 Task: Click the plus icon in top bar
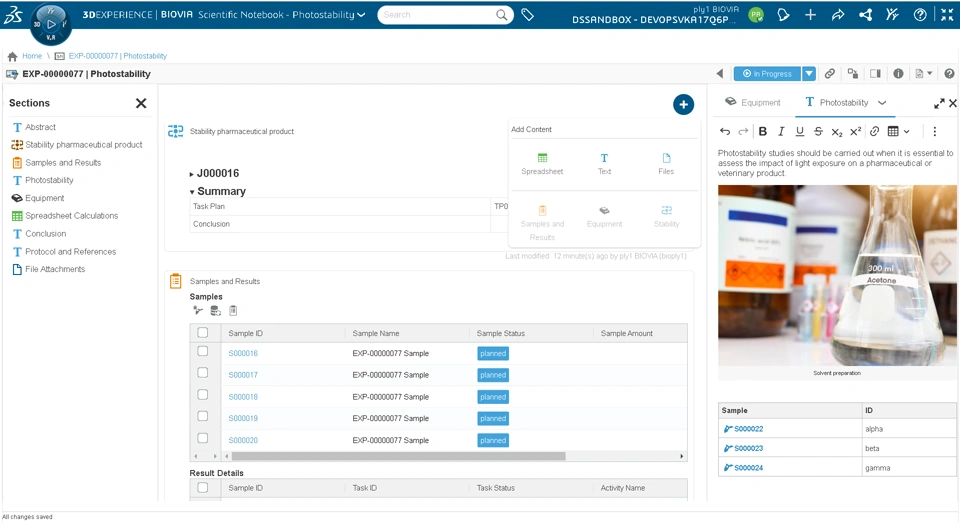810,15
